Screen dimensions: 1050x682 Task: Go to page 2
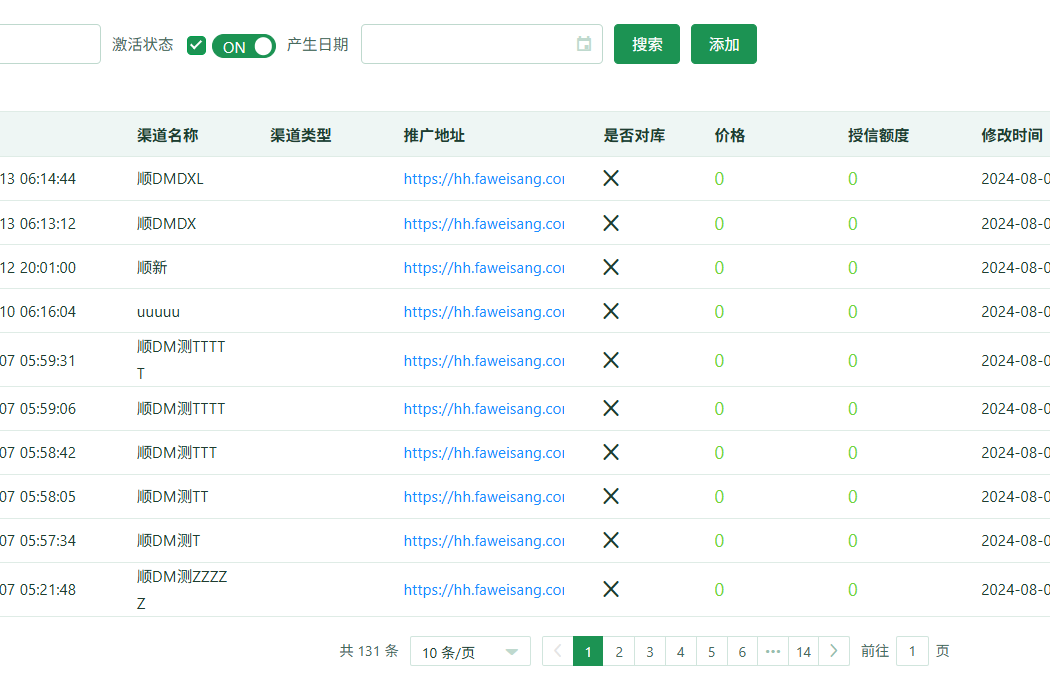point(619,651)
